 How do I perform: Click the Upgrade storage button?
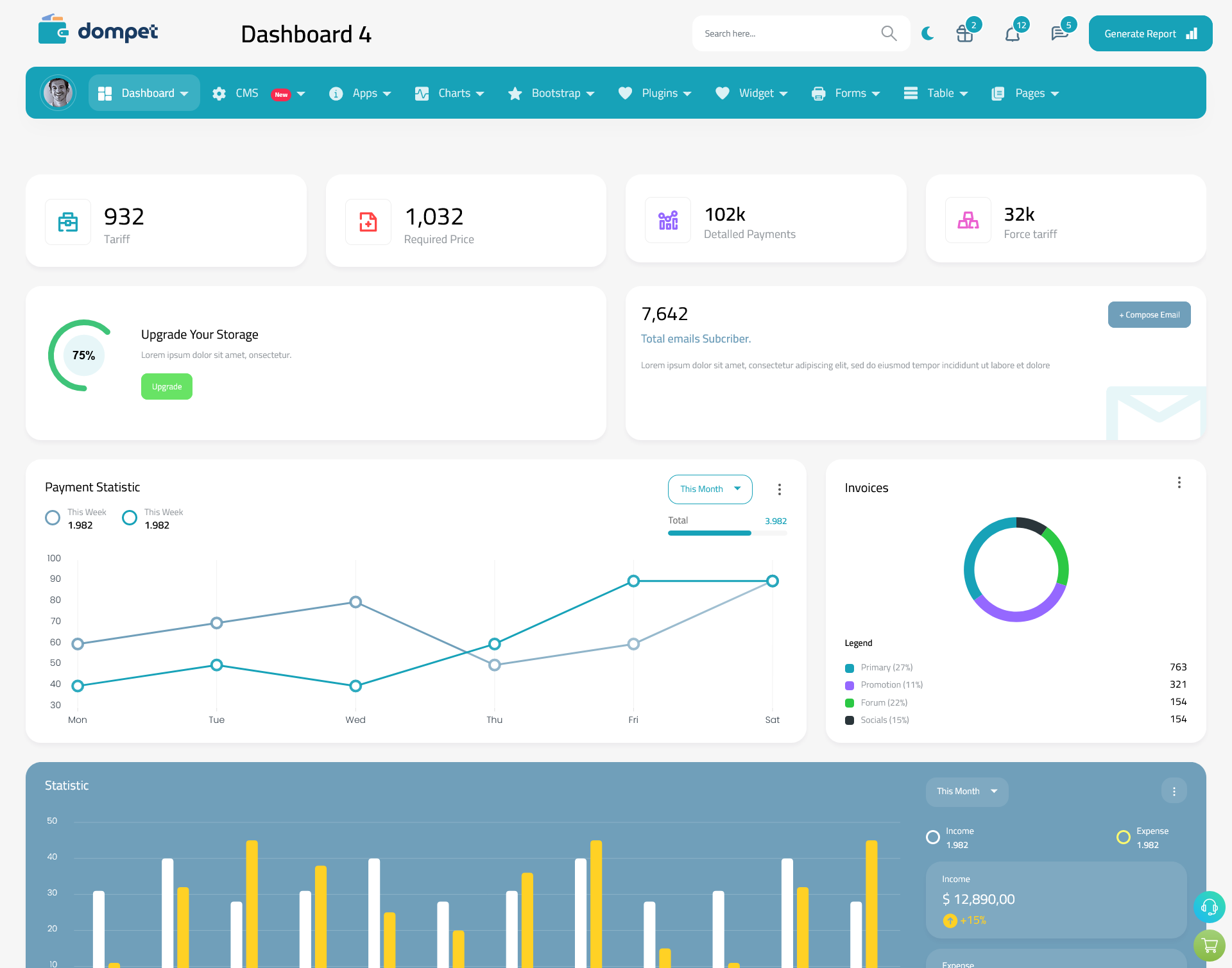166,386
